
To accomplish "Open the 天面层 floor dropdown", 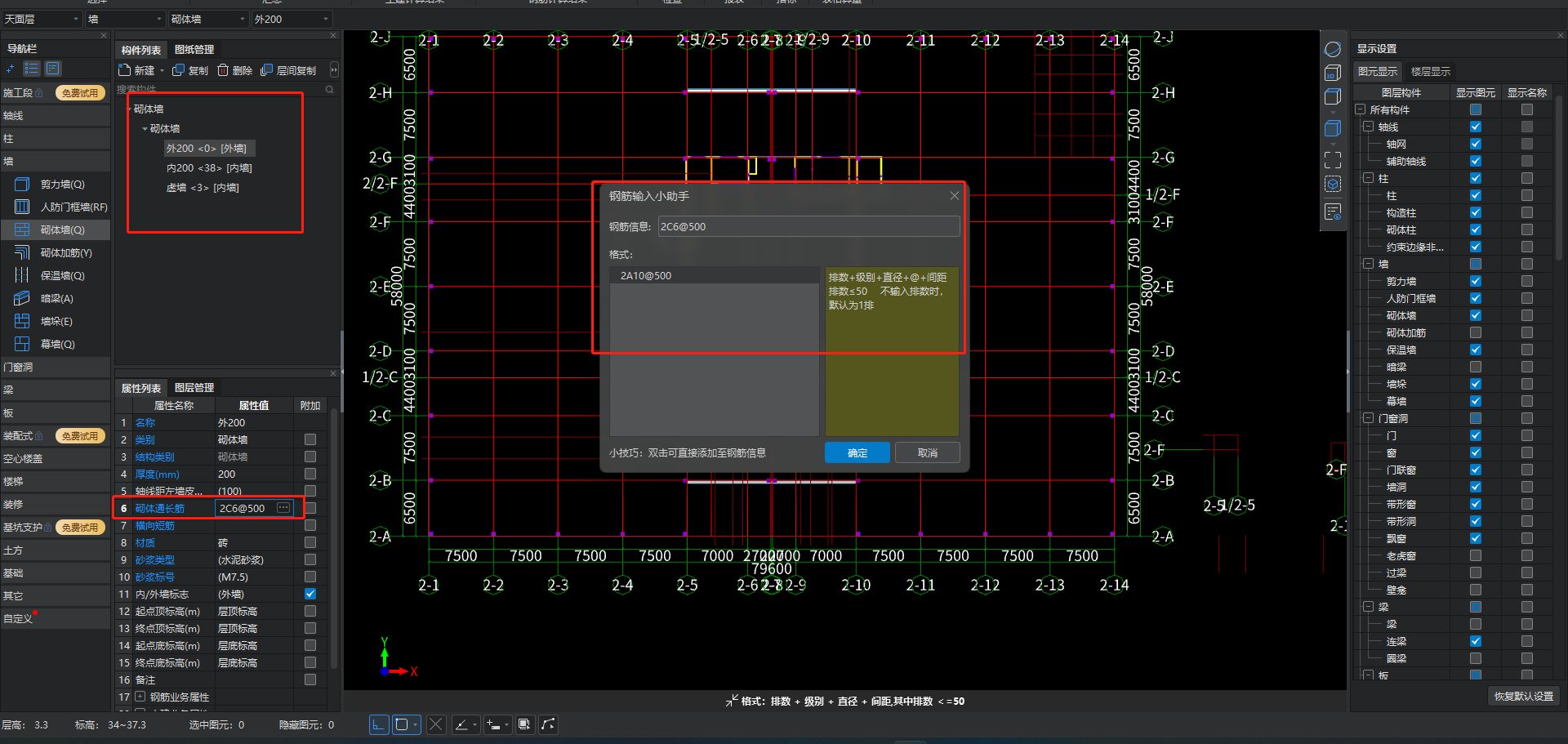I will click(41, 19).
